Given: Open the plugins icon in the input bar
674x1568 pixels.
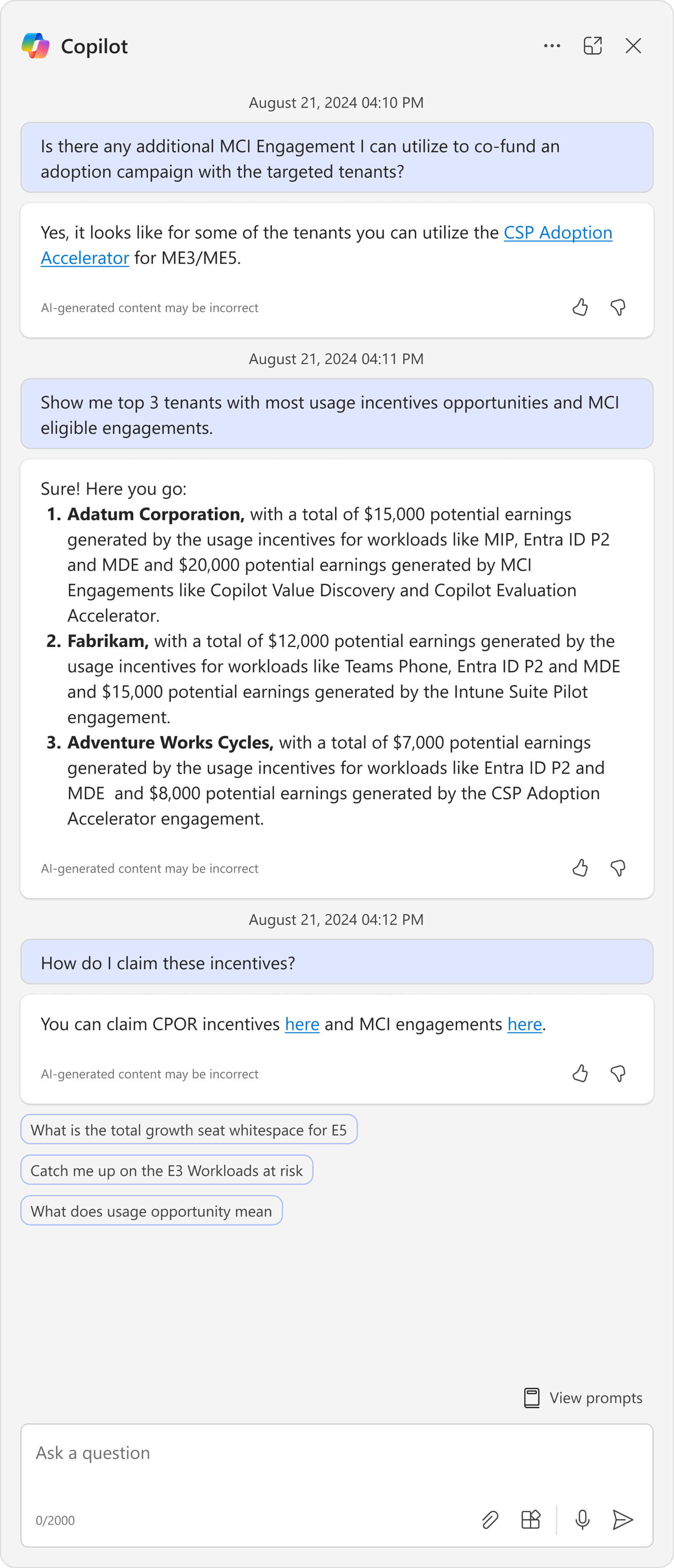Looking at the screenshot, I should tap(531, 1520).
